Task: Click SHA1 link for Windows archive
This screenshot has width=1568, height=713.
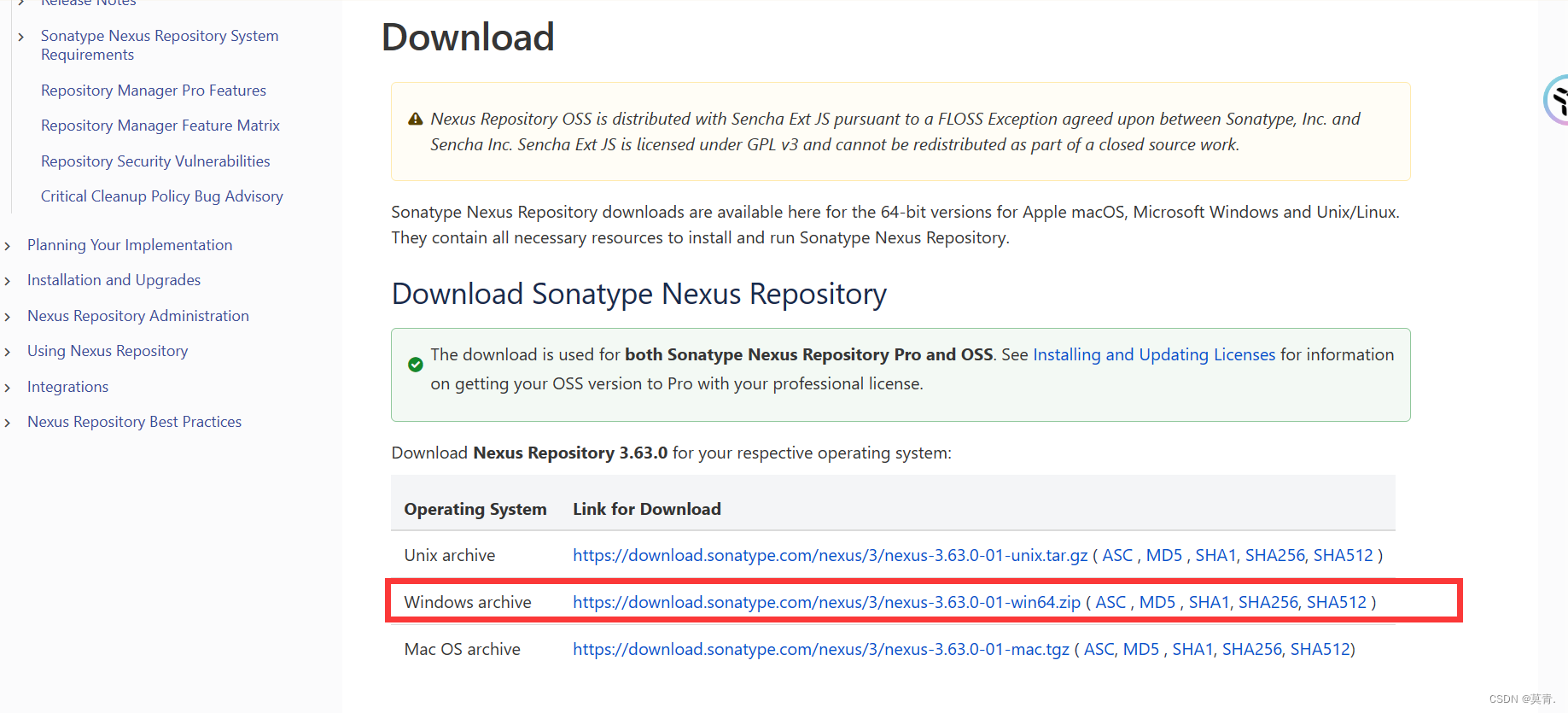Action: (x=1210, y=602)
